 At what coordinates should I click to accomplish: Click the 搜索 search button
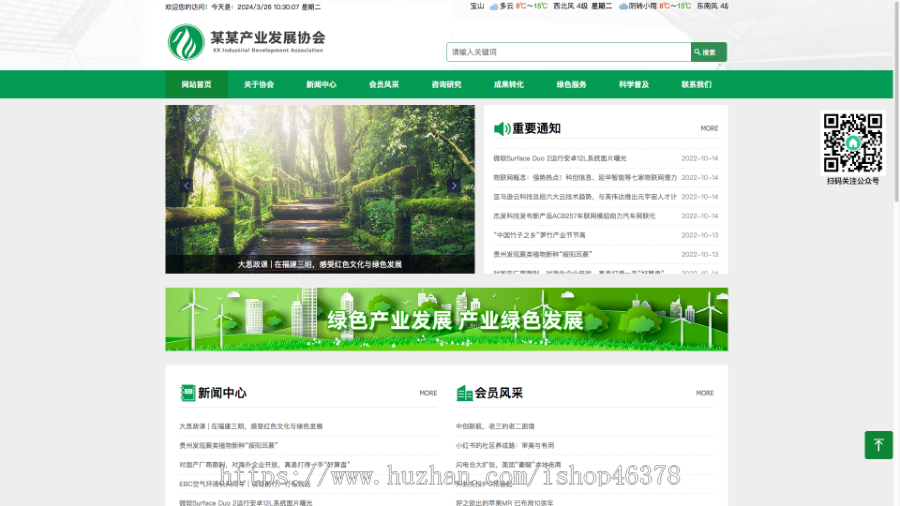tap(708, 52)
